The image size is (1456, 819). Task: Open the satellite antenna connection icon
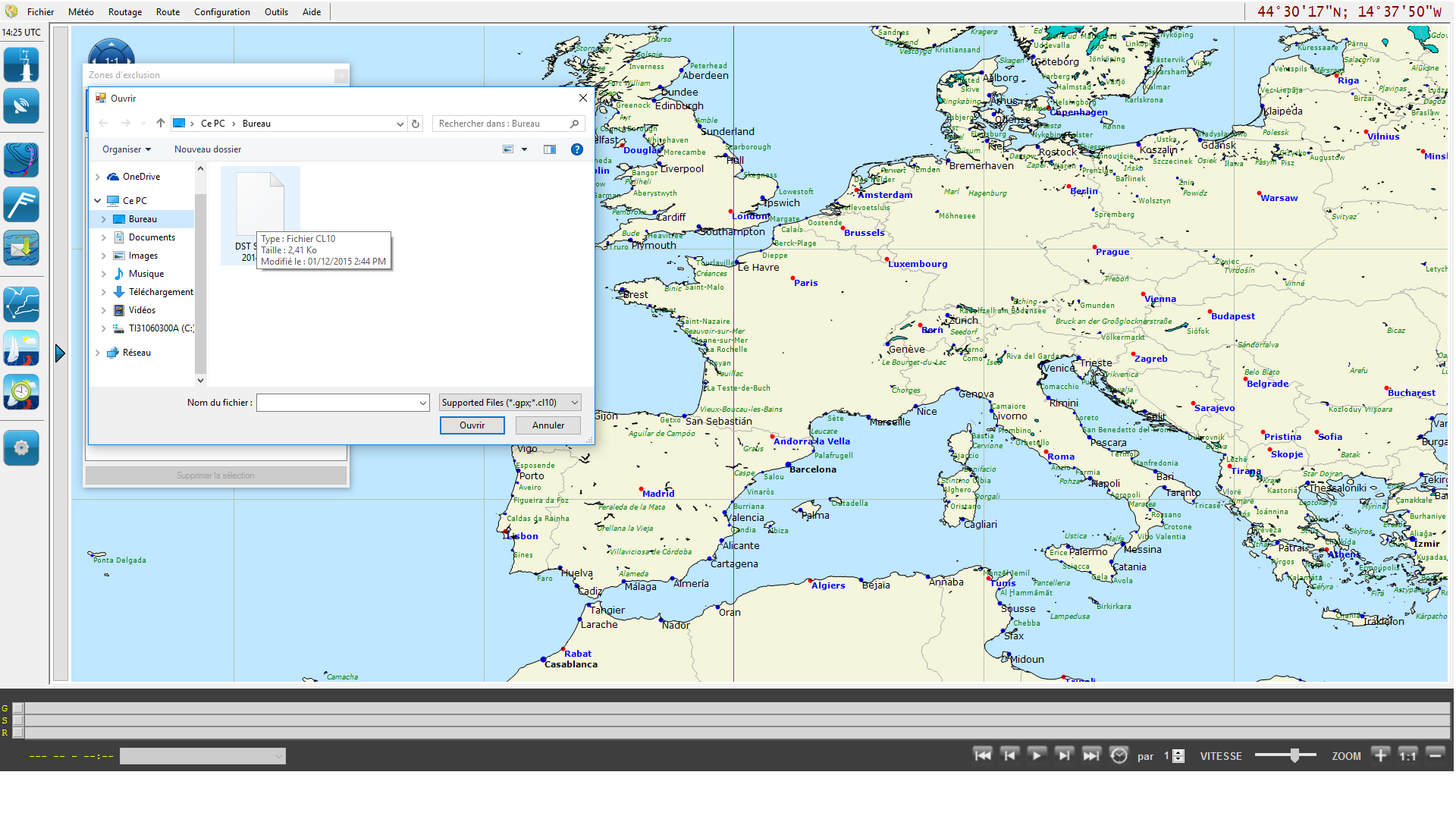point(21,106)
